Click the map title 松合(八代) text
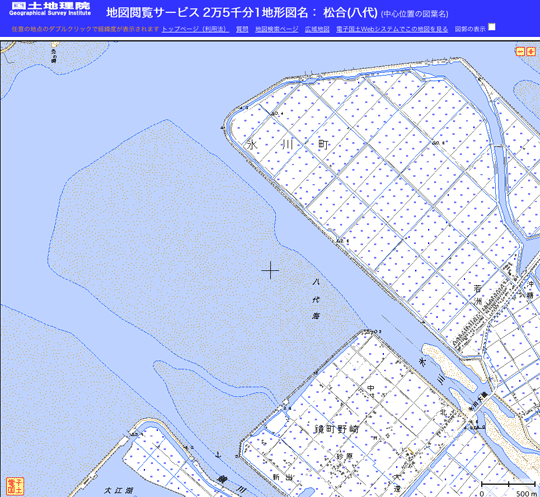Image resolution: width=540 pixels, height=497 pixels. [x=351, y=13]
